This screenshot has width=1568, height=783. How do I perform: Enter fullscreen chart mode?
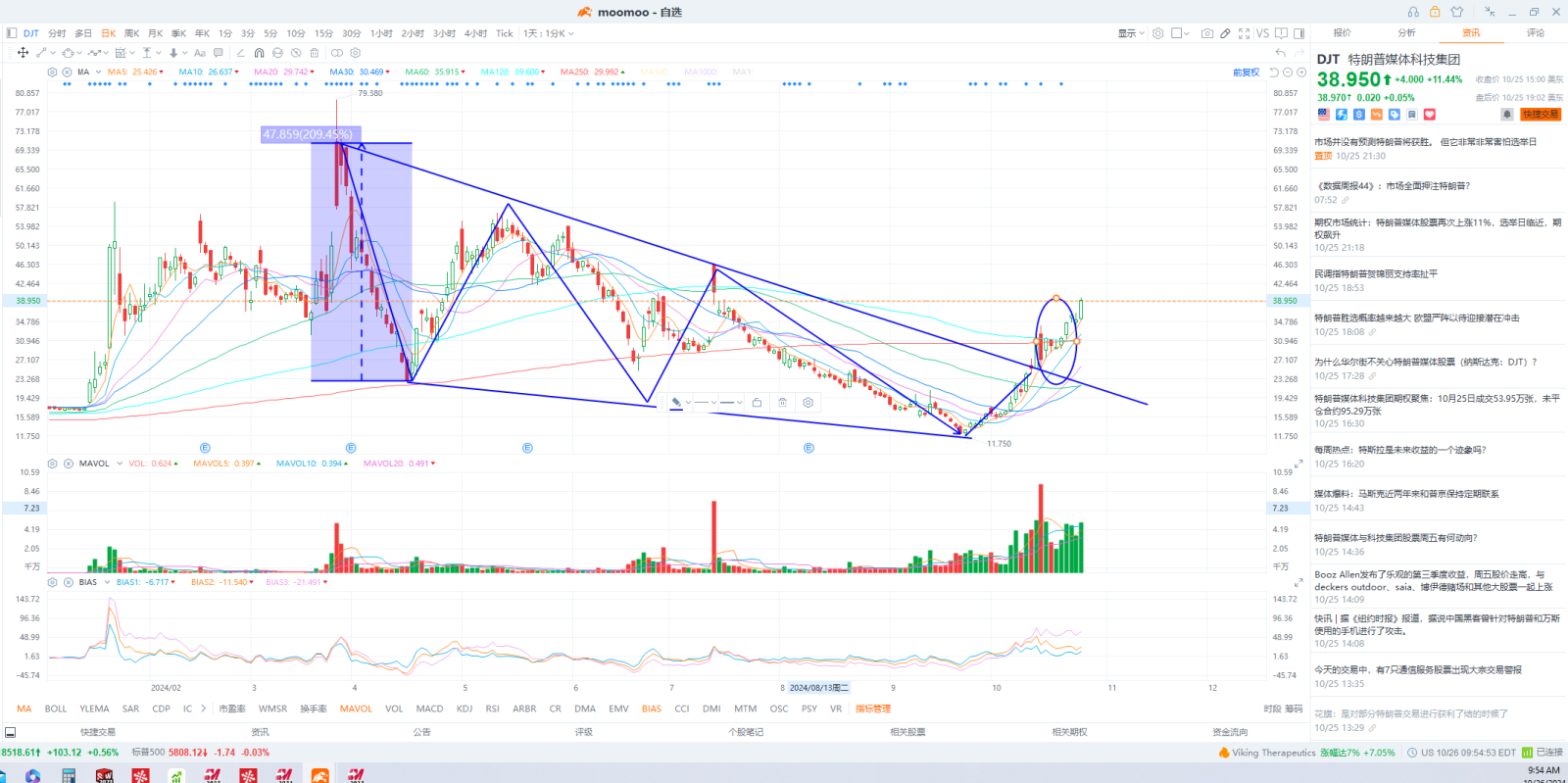click(x=1244, y=33)
